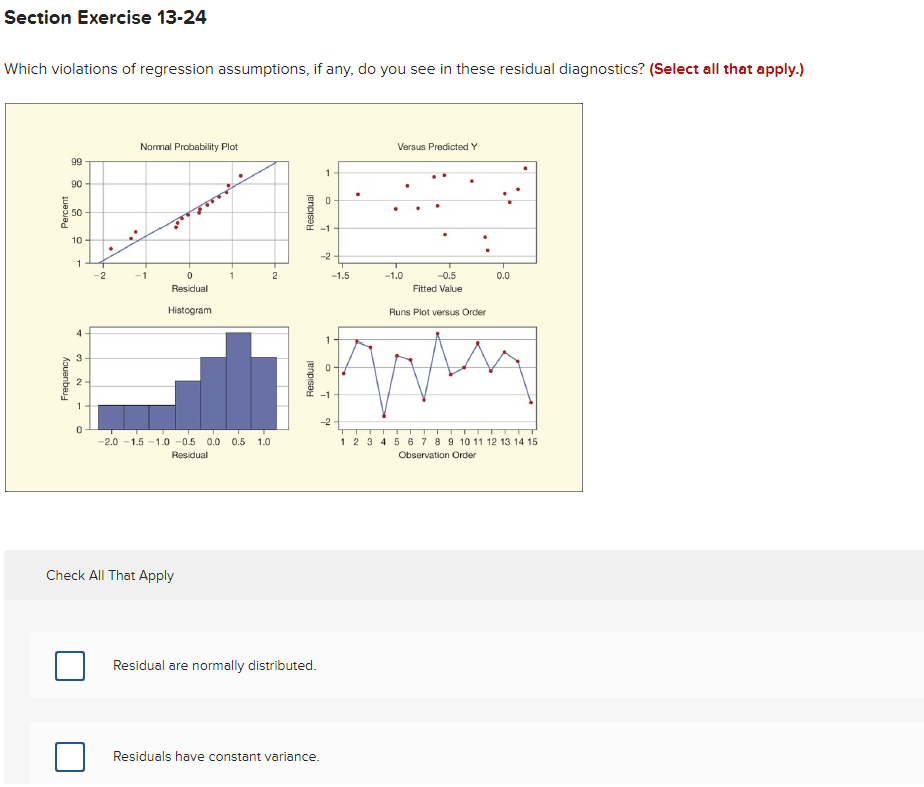Click the Histogram chart of residuals
This screenshot has width=924, height=787.
[189, 378]
